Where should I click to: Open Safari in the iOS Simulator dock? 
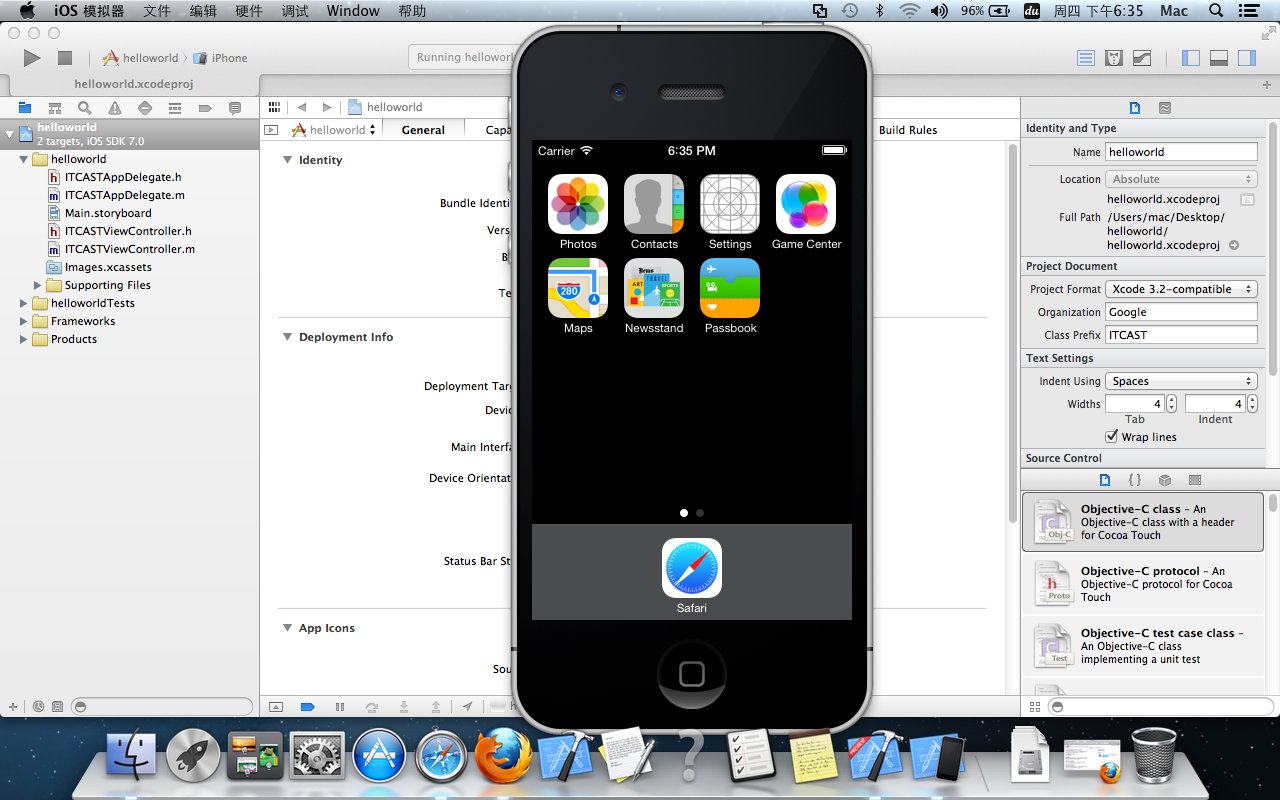click(692, 569)
